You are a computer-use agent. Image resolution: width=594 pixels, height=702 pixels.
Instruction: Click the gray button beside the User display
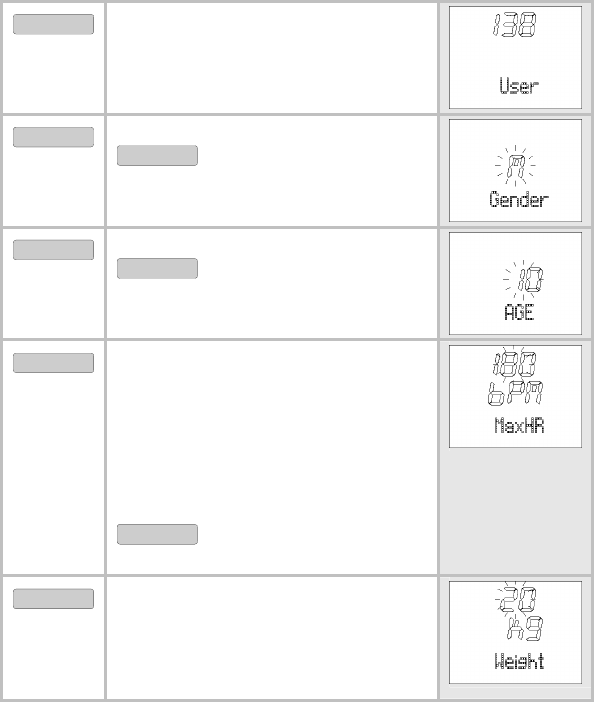53,24
